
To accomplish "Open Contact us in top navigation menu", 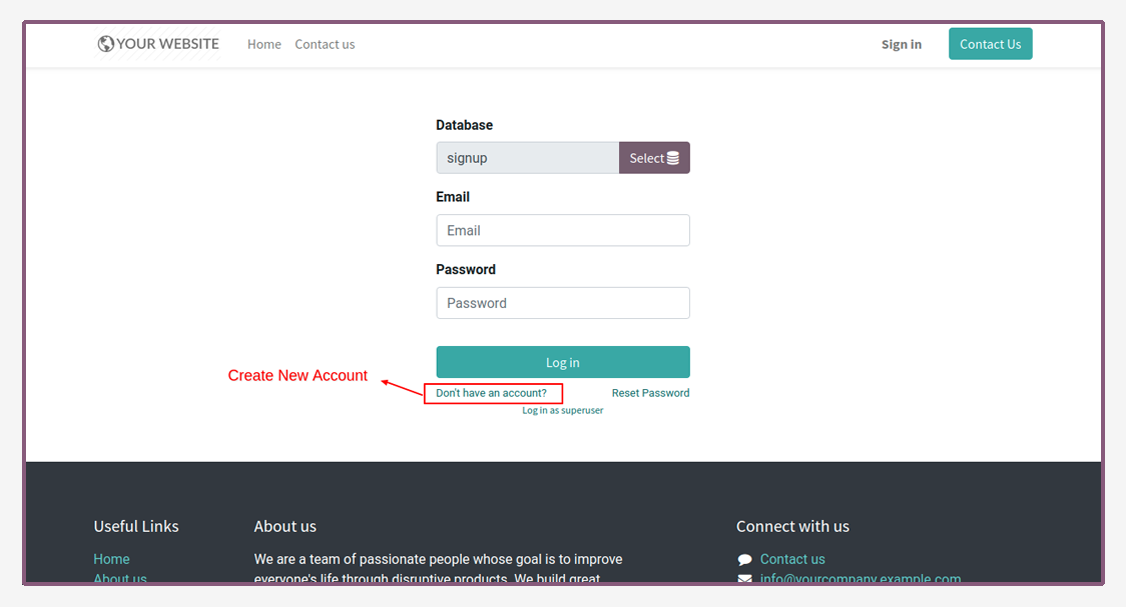I will (325, 45).
